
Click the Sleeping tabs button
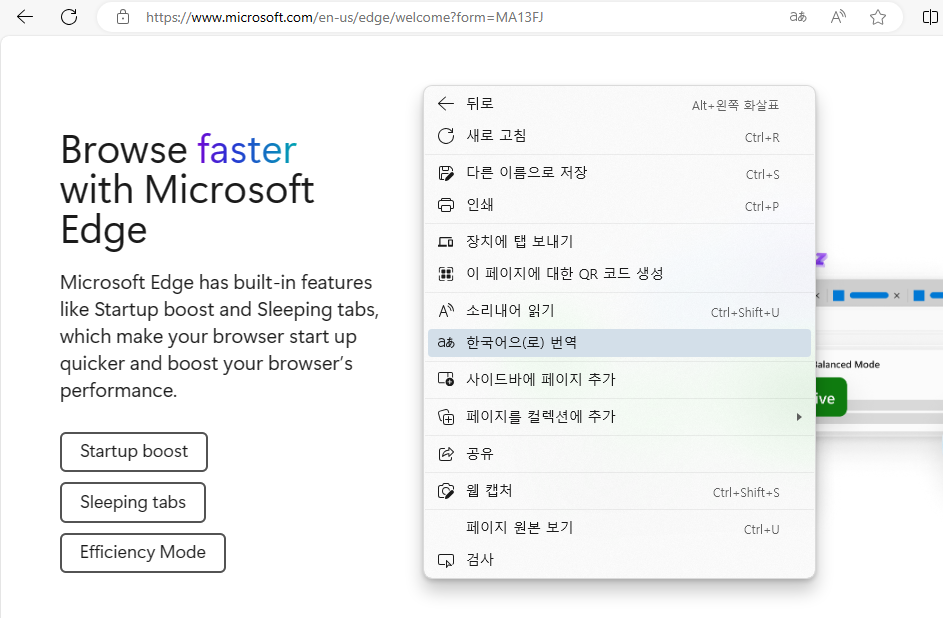133,502
